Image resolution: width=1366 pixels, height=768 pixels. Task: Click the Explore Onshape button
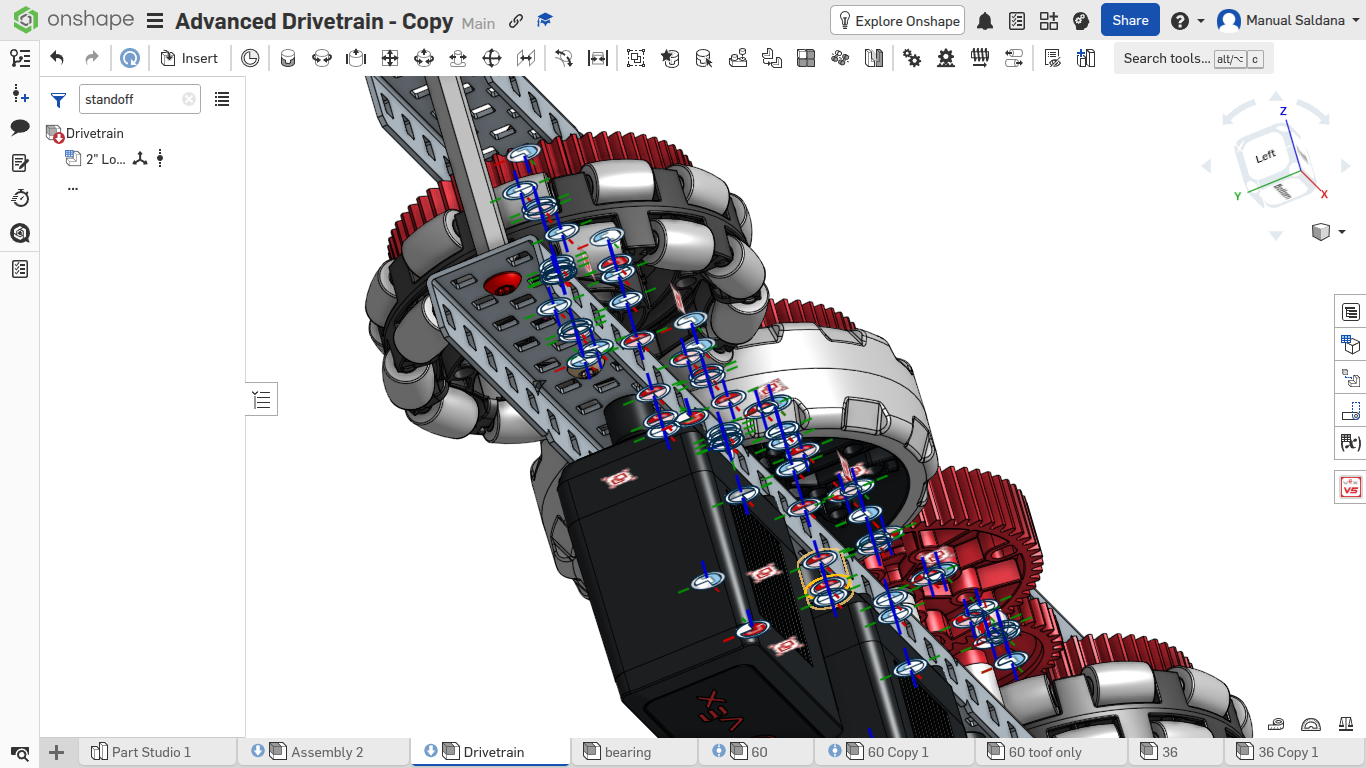(897, 20)
